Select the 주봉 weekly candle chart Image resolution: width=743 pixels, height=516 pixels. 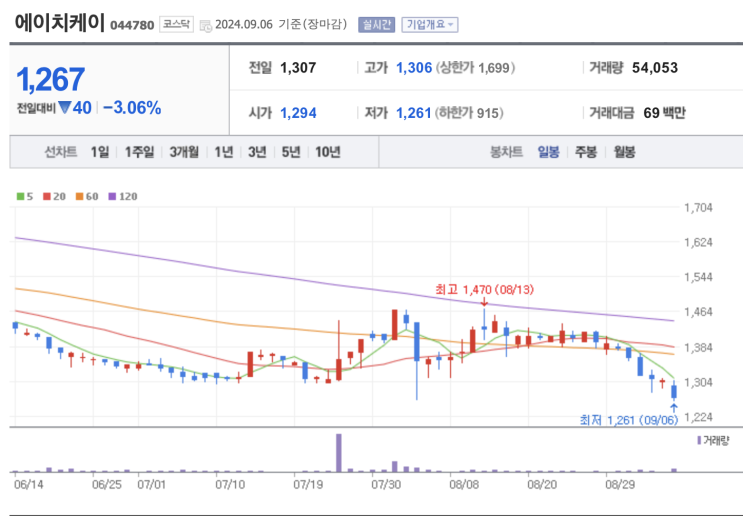586,152
